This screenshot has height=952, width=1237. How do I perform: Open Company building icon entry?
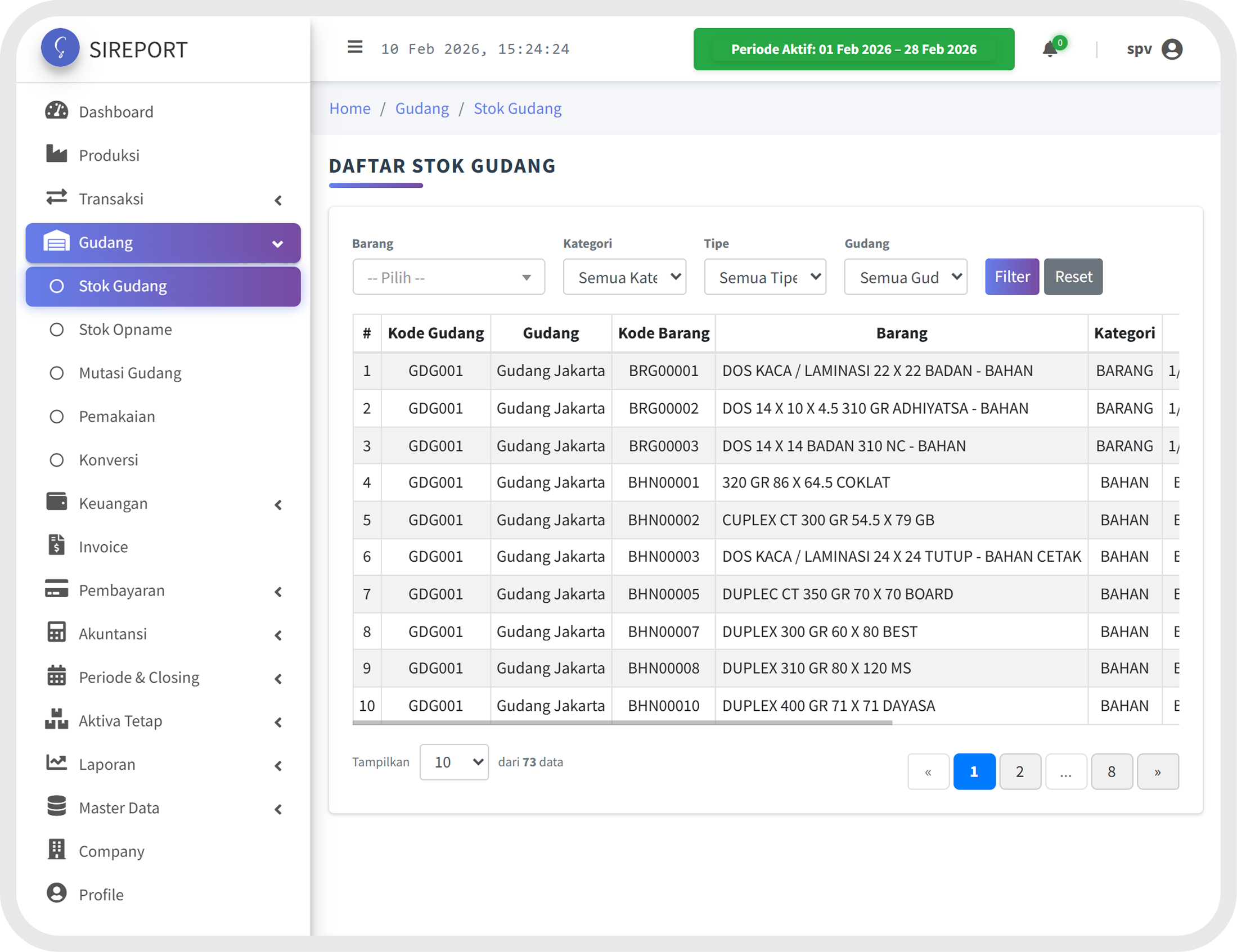pyautogui.click(x=57, y=850)
